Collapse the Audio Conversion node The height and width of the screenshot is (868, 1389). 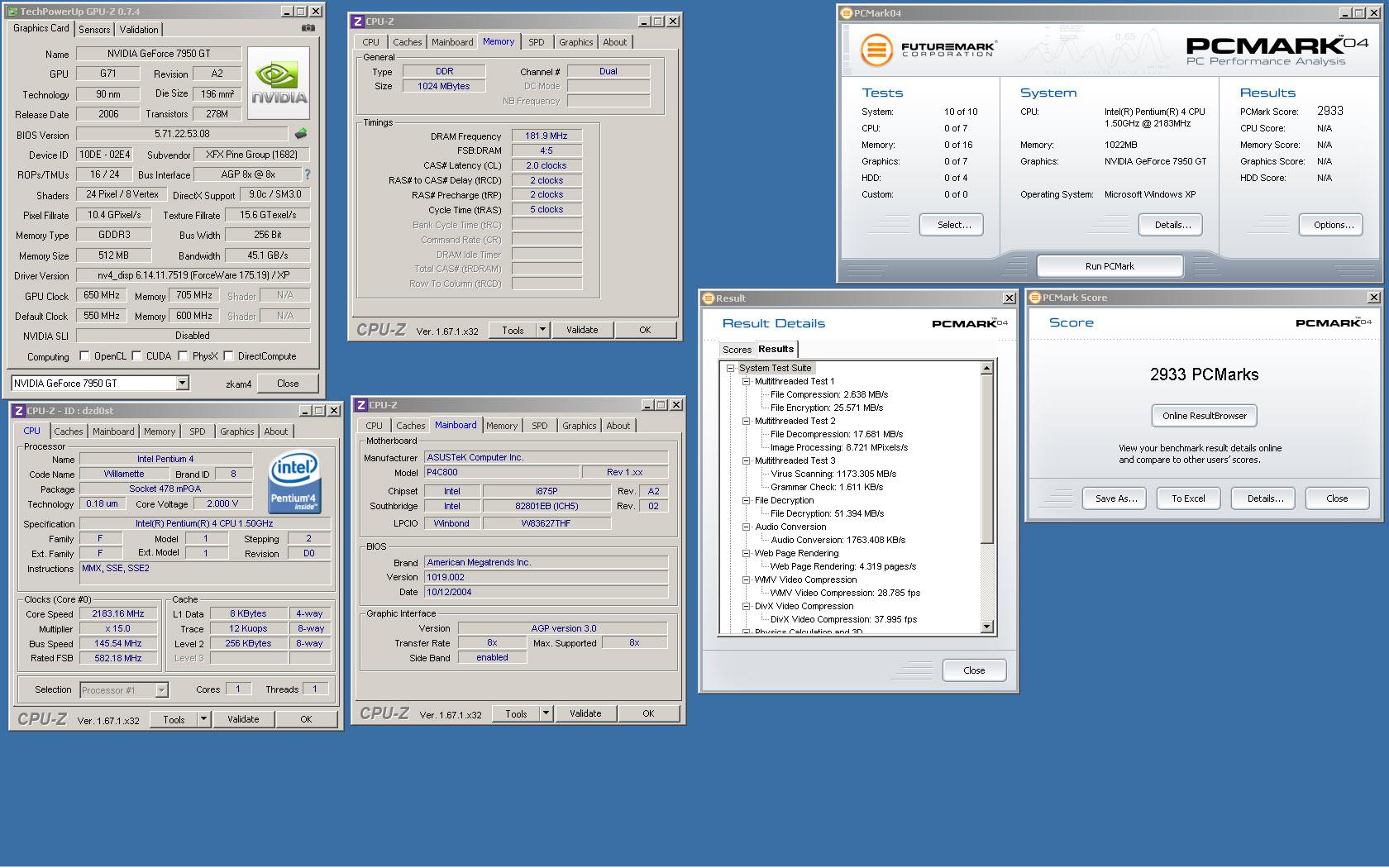click(x=746, y=527)
